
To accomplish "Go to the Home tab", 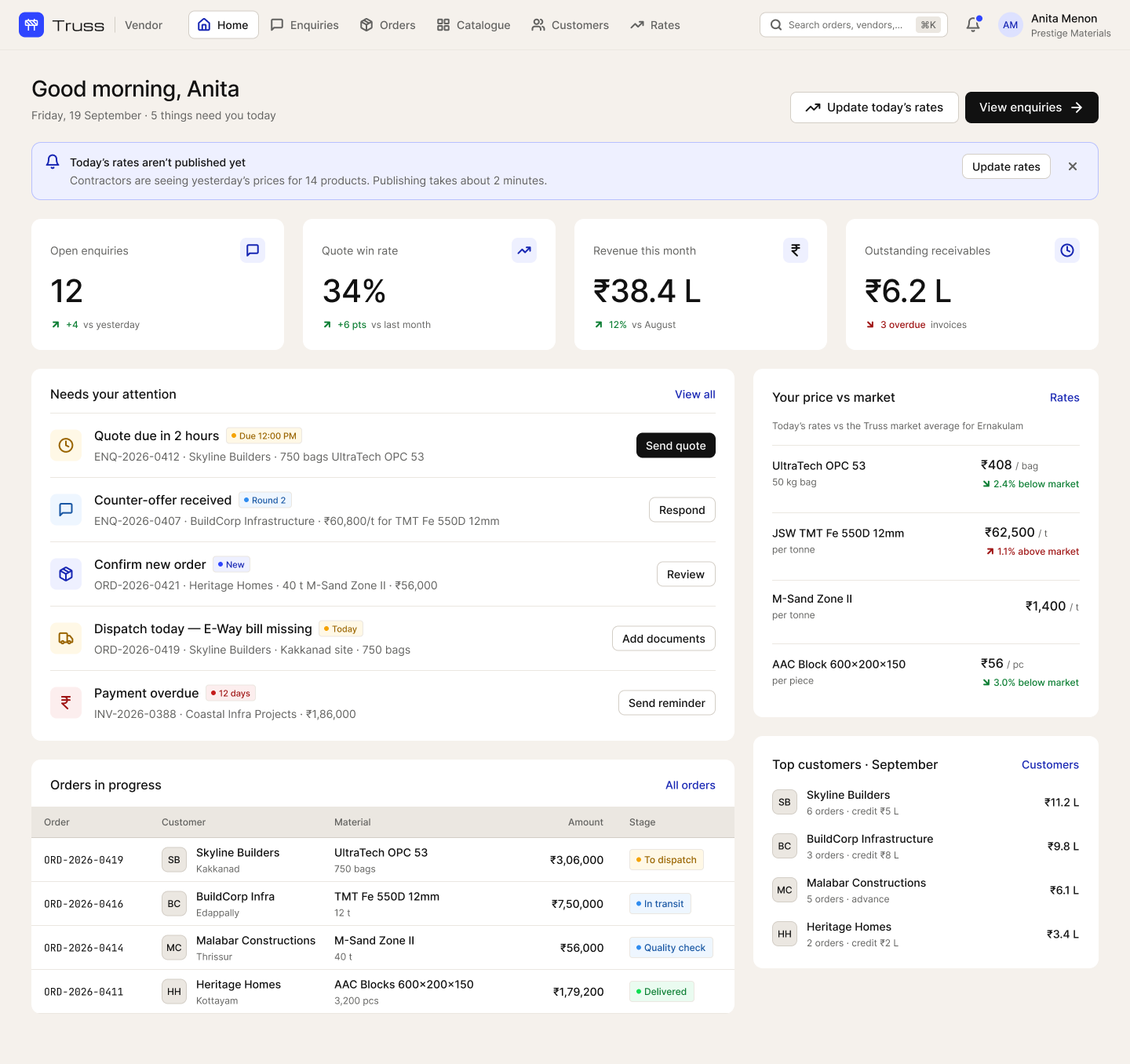I will 224,25.
